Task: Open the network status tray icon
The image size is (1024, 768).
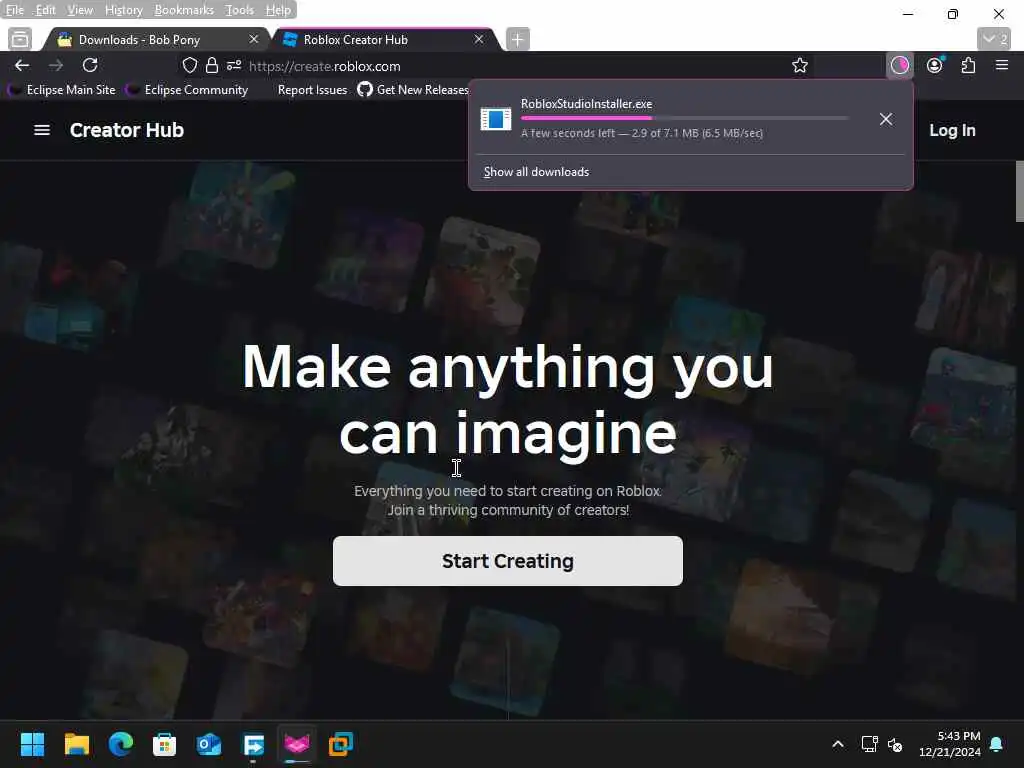Action: tap(869, 744)
